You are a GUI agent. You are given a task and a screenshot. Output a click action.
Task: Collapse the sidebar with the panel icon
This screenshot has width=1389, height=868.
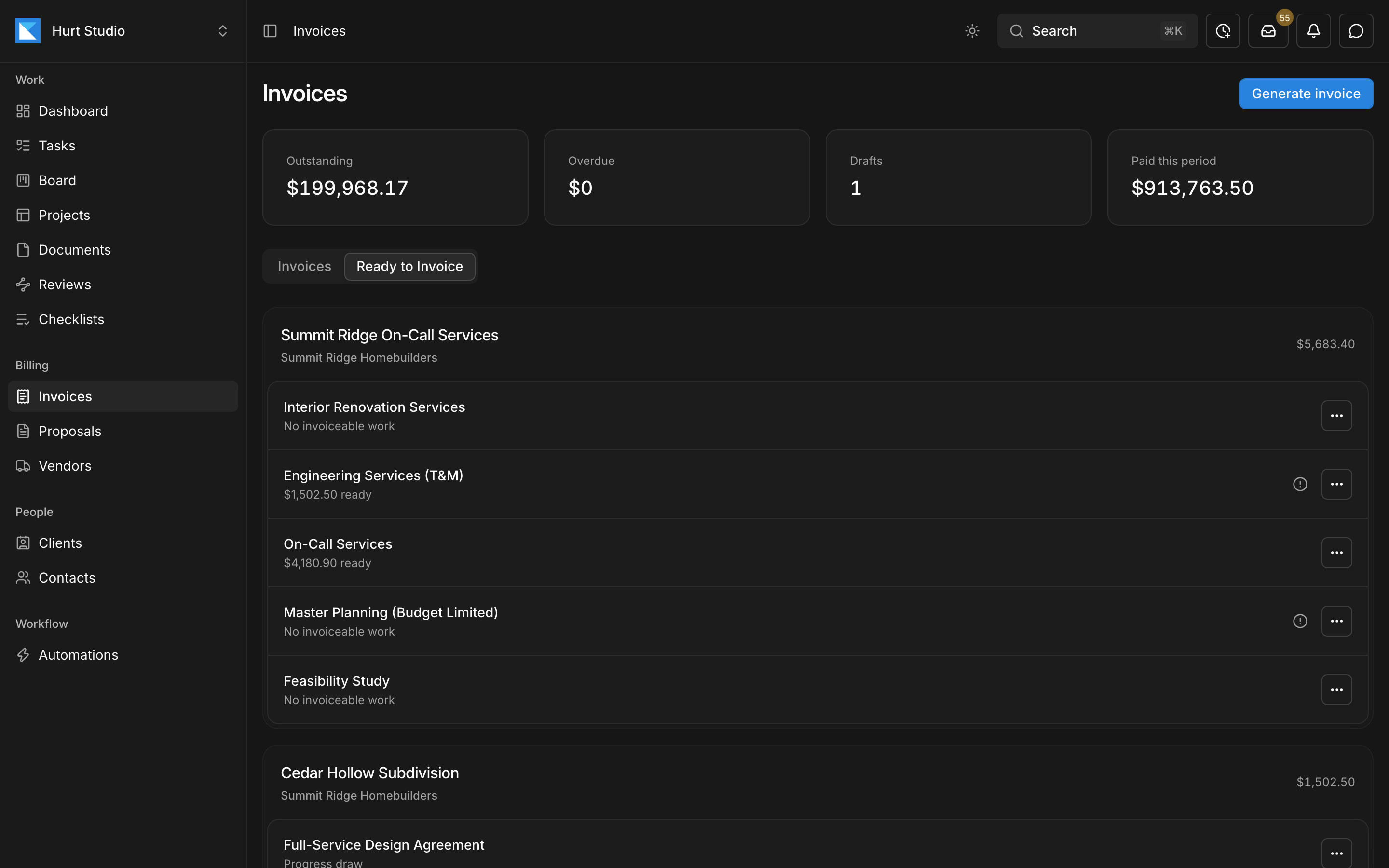[x=270, y=31]
